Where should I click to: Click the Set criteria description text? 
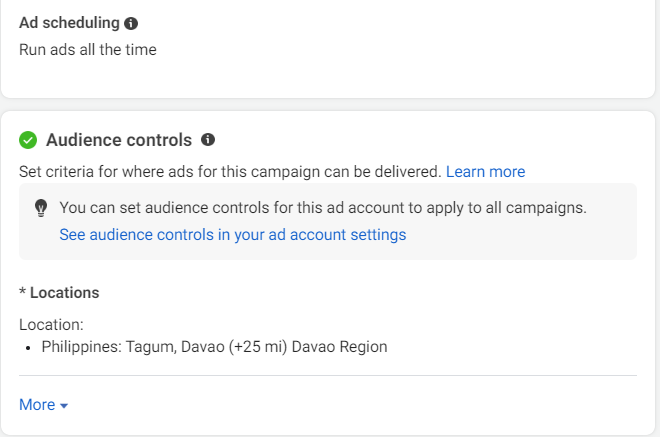click(x=230, y=172)
